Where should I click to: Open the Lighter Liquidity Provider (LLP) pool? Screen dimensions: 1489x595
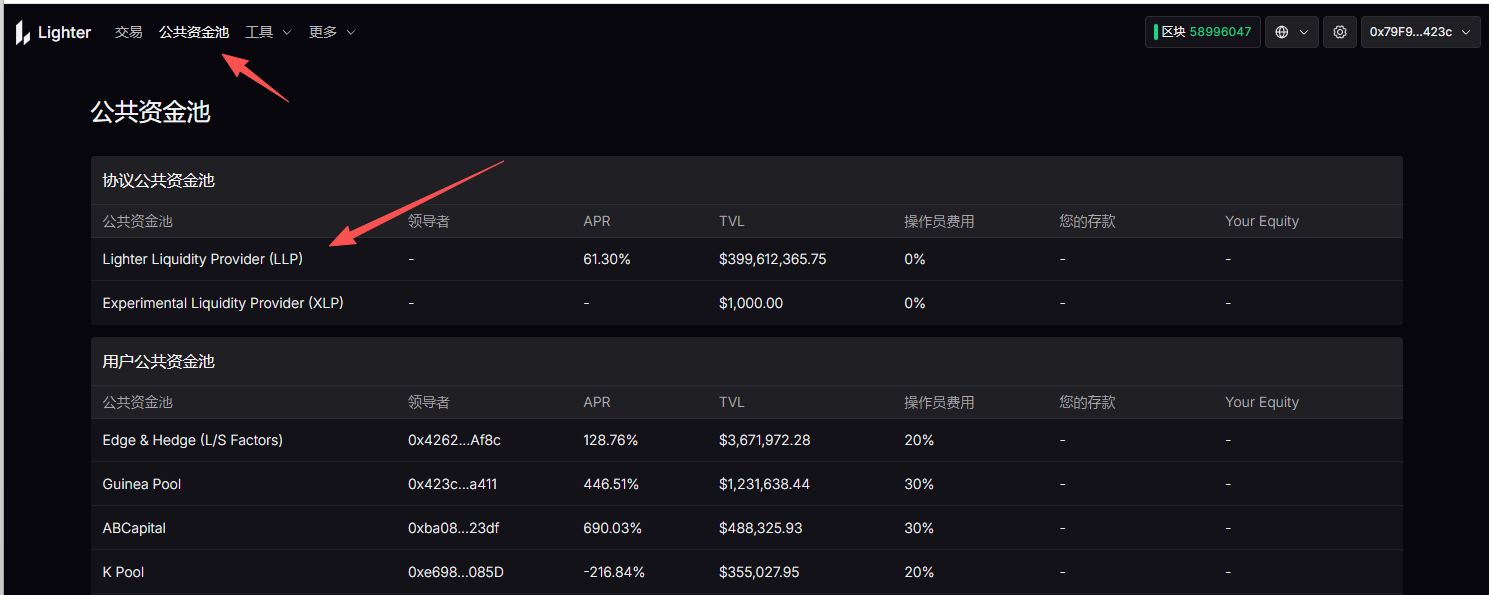coord(202,258)
